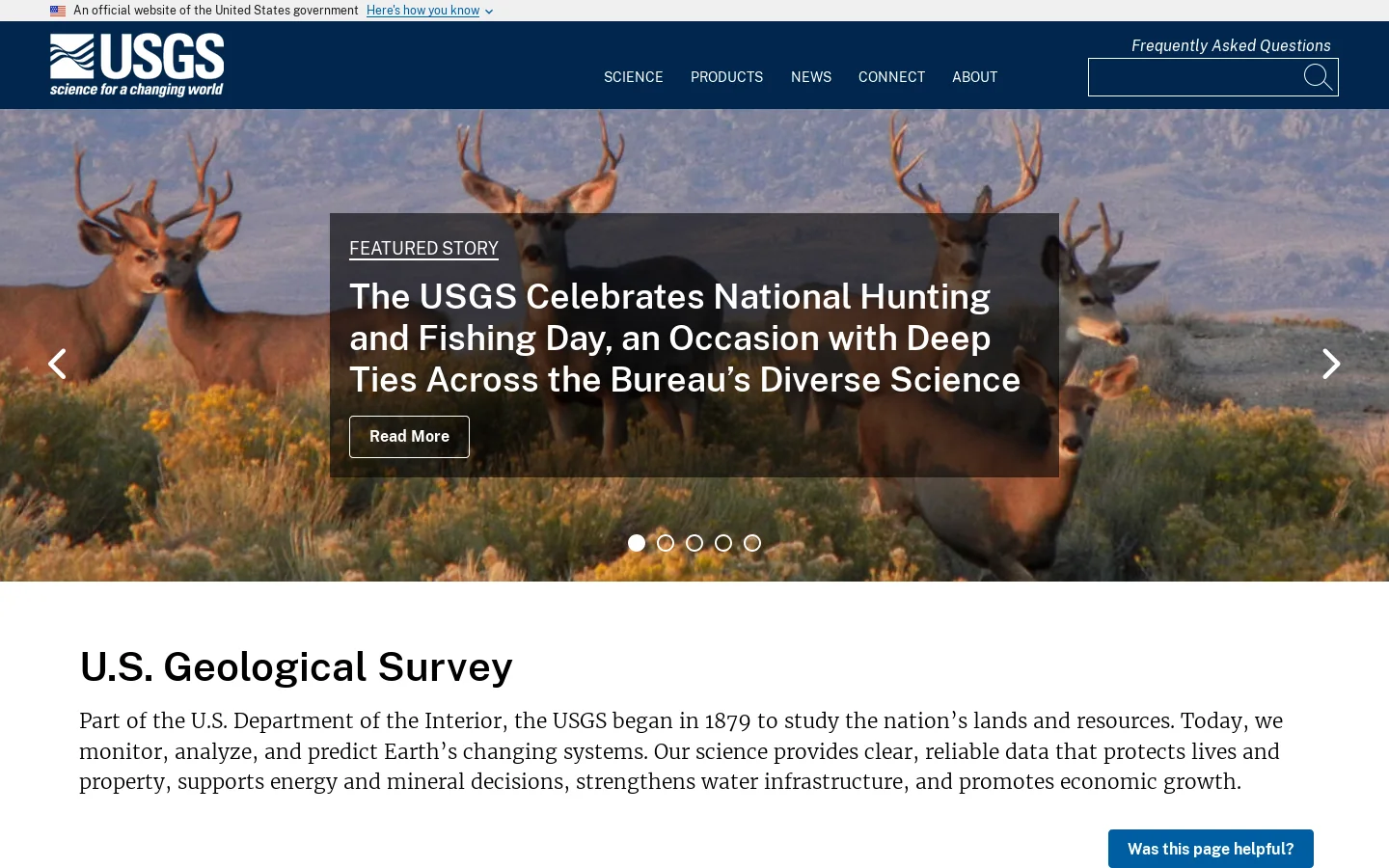The image size is (1389, 868).
Task: Select the third carousel slide dot
Action: click(694, 543)
